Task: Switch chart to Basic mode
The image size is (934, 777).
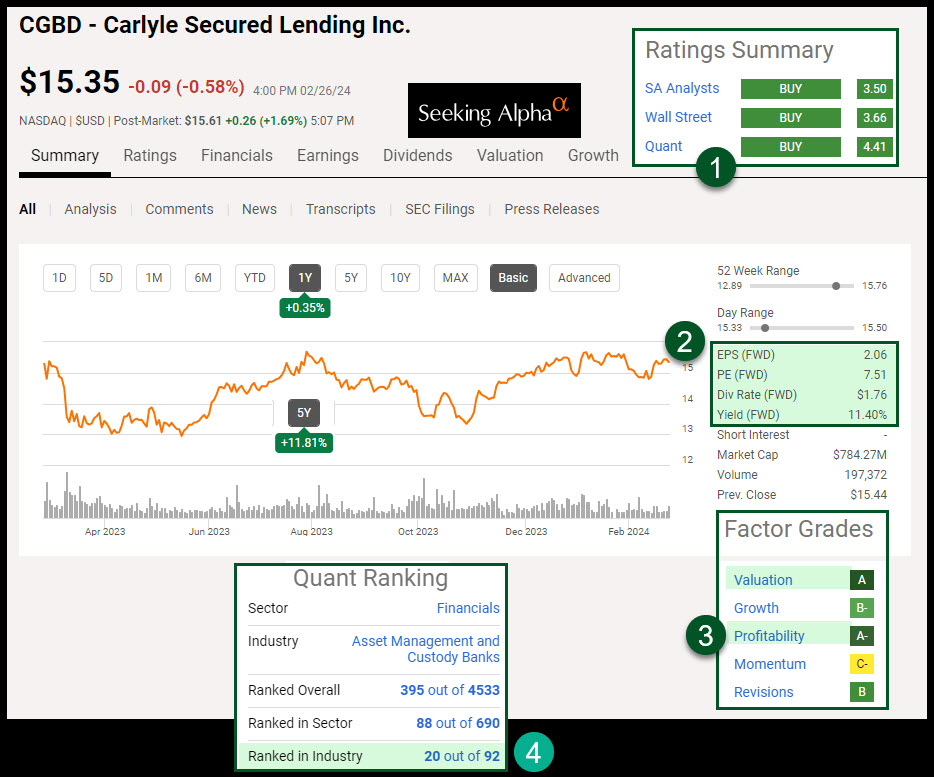Action: [513, 278]
